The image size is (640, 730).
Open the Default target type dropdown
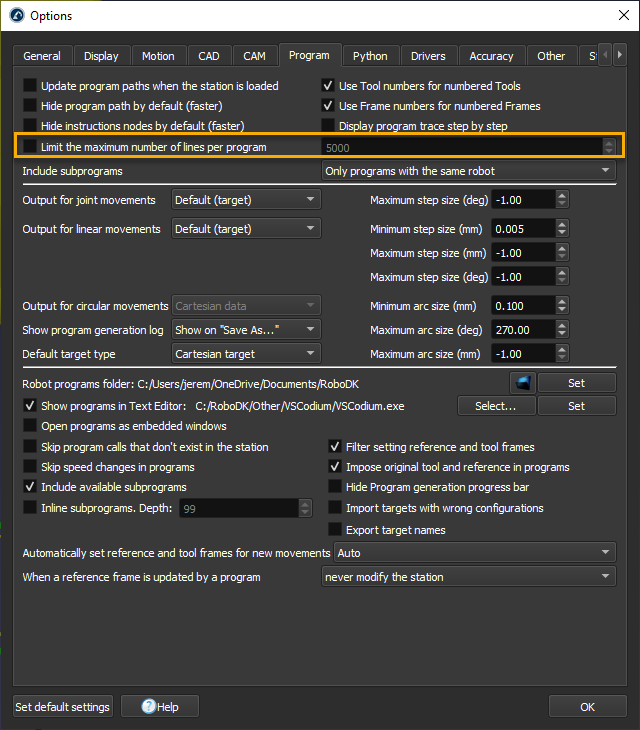pos(246,354)
